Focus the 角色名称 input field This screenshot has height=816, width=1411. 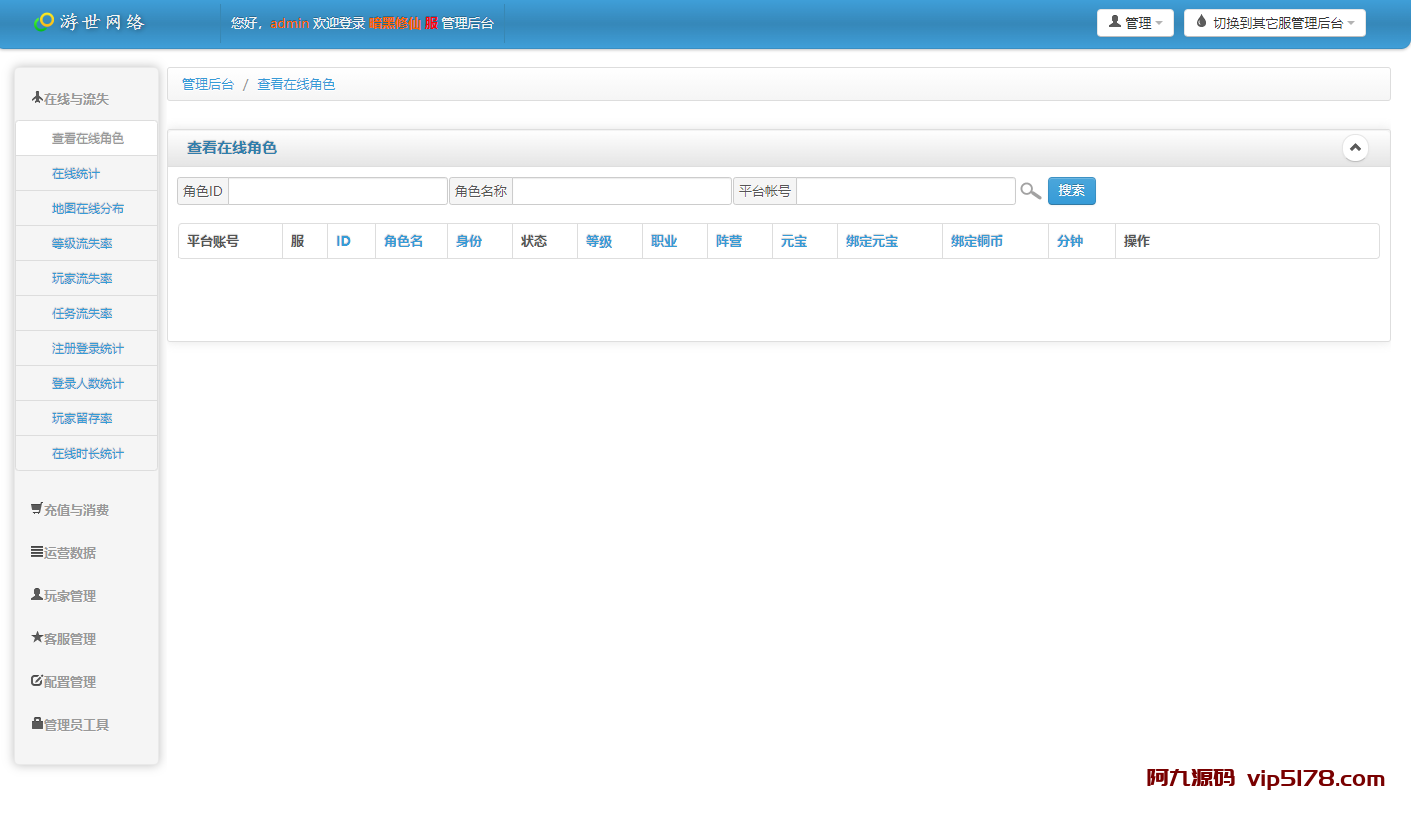pyautogui.click(x=622, y=191)
